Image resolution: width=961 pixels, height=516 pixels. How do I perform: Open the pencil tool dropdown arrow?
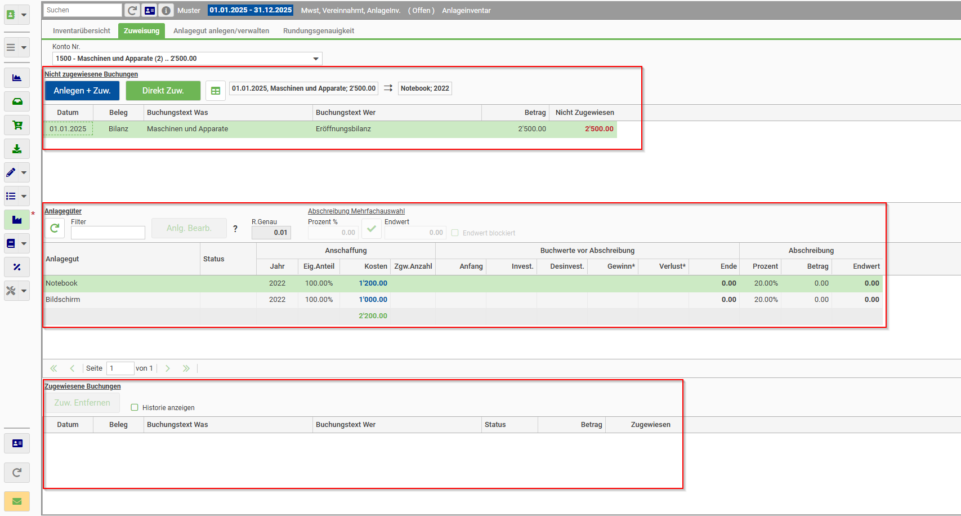point(24,173)
